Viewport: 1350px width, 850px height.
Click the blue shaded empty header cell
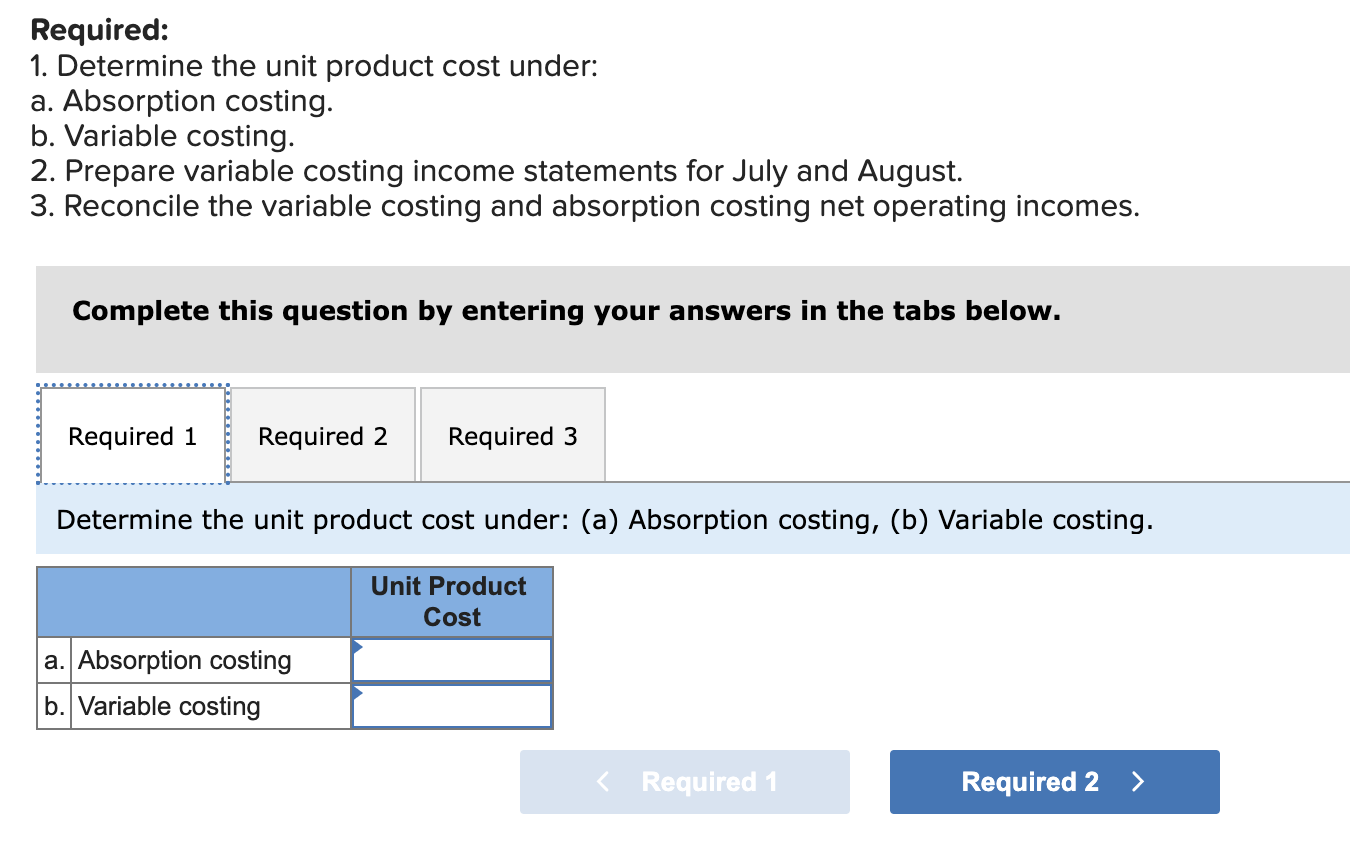(x=193, y=601)
